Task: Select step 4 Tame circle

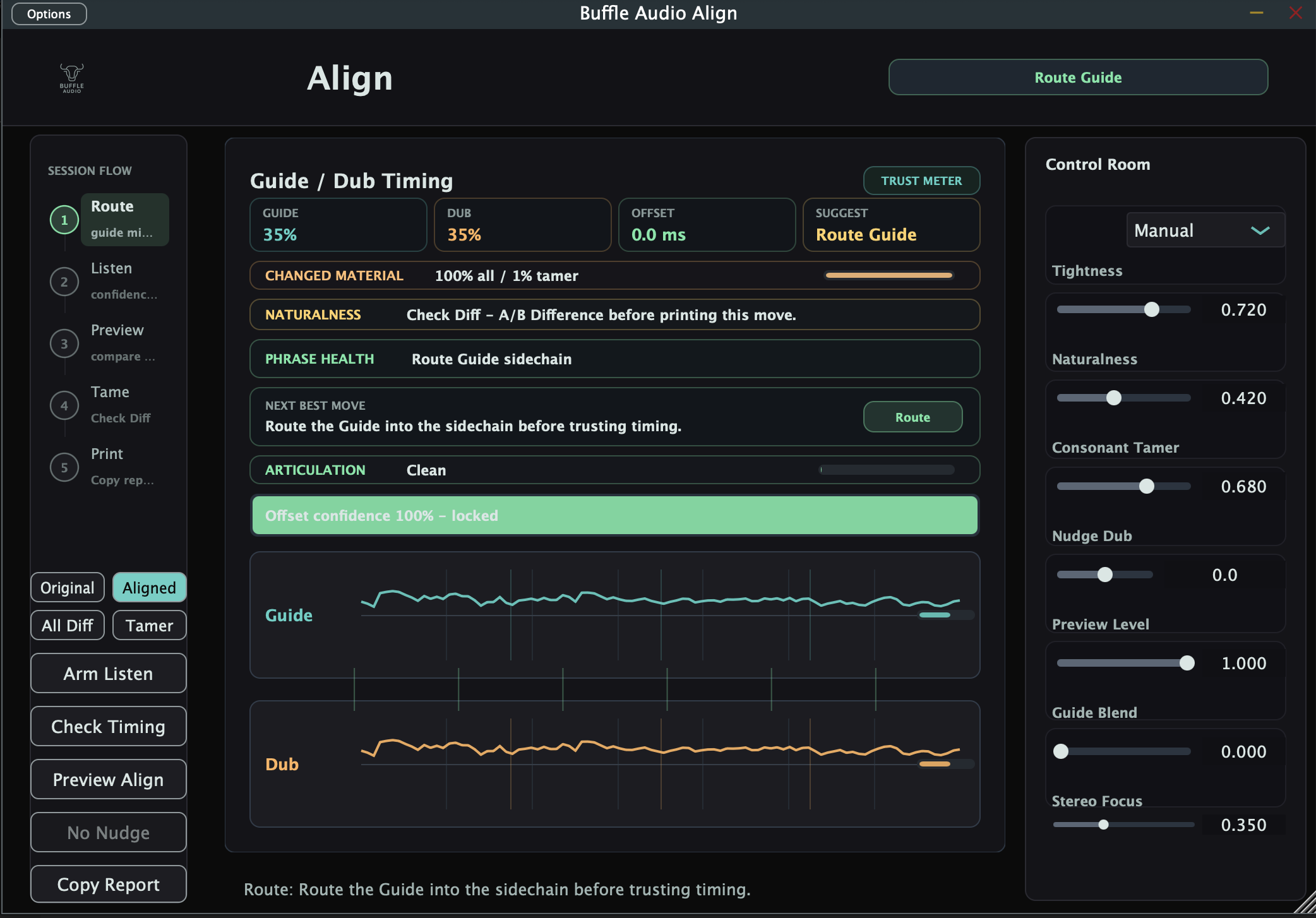Action: pos(64,406)
